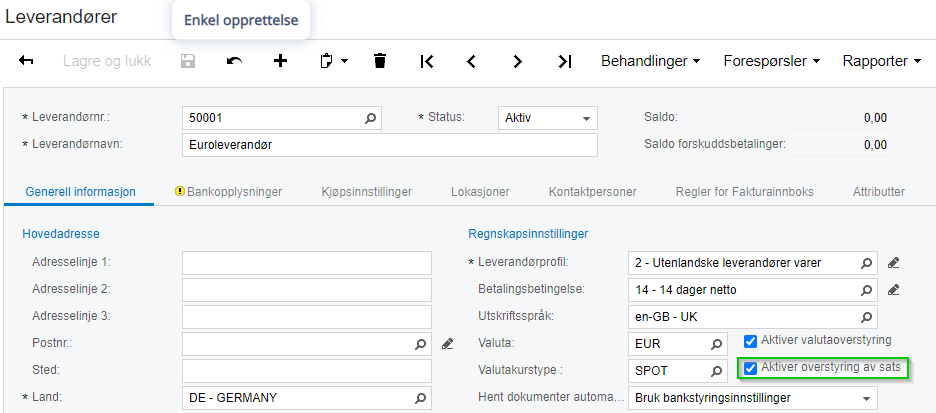Click warning icon on Bankopplysninger tab
Image resolution: width=936 pixels, height=413 pixels.
[x=180, y=192]
